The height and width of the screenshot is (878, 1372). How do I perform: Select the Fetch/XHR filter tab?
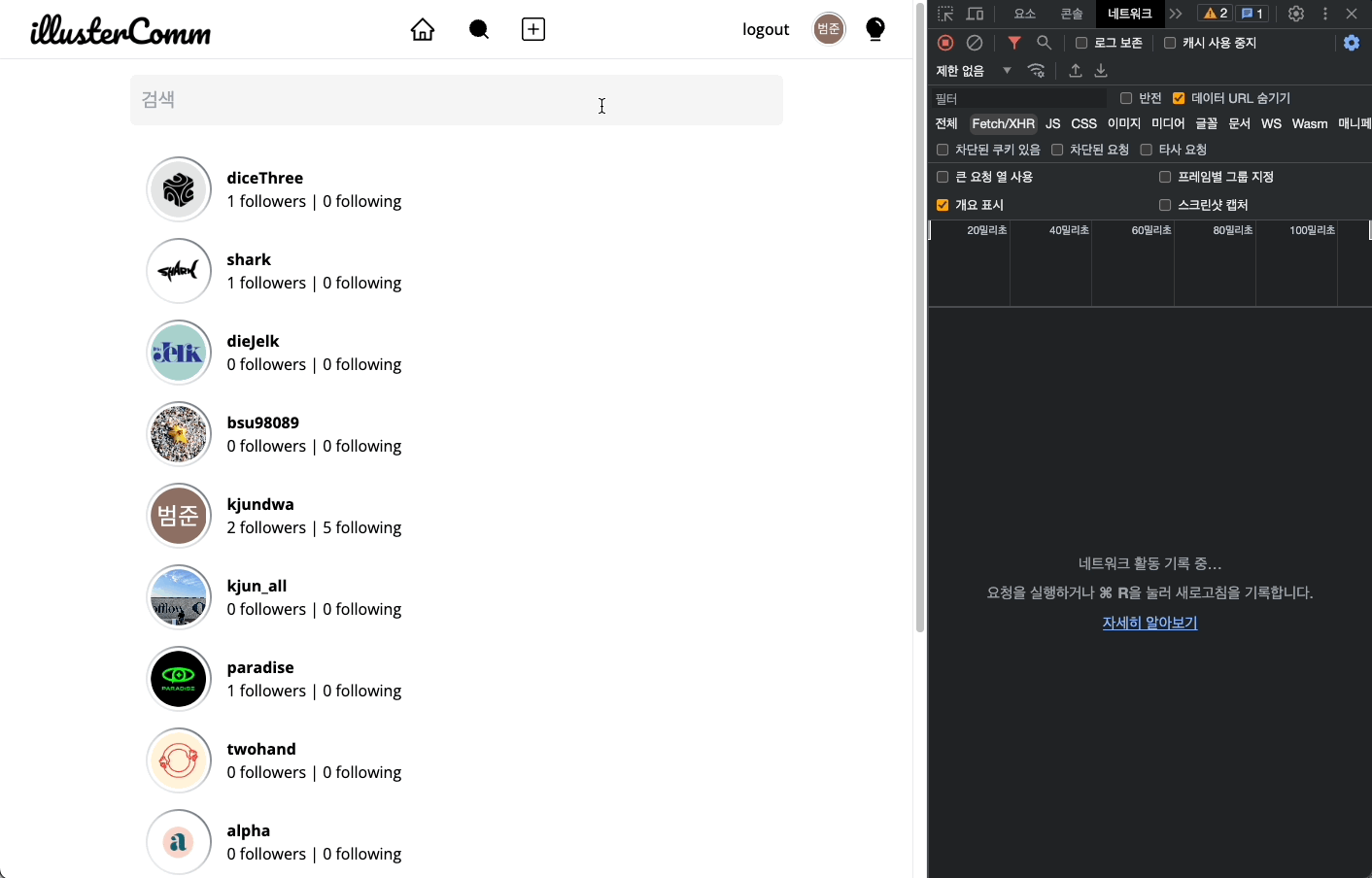click(1003, 123)
